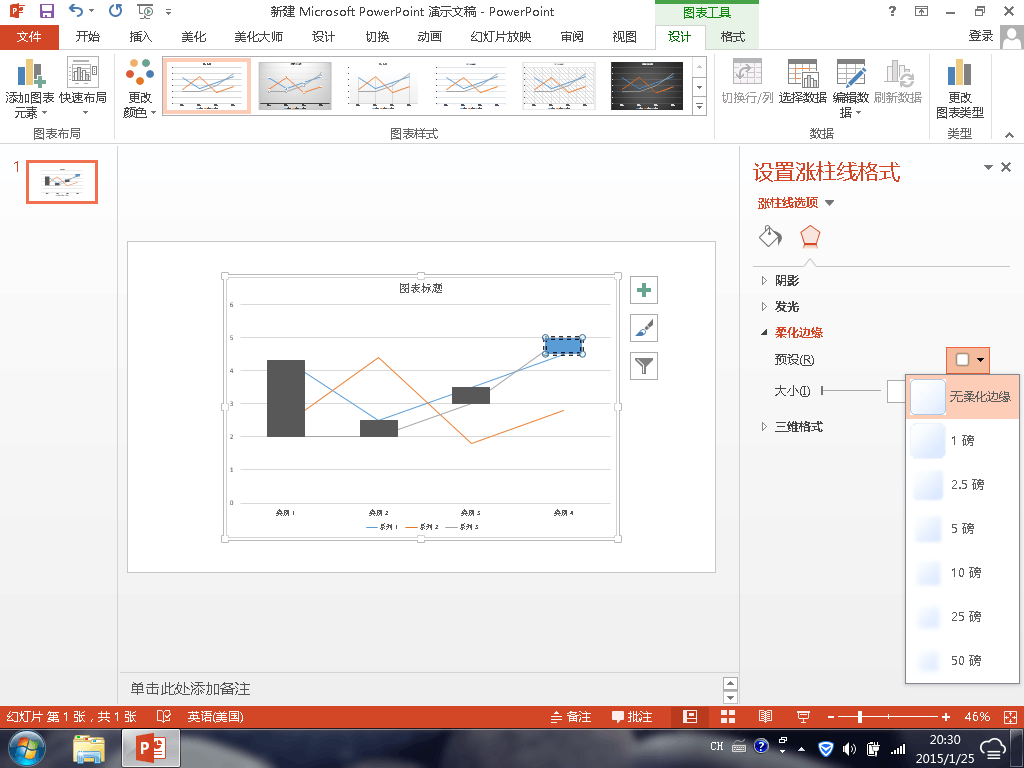1024x768 pixels.
Task: Select 无柔化边缘 (No Soft Edges) option
Action: 963,396
